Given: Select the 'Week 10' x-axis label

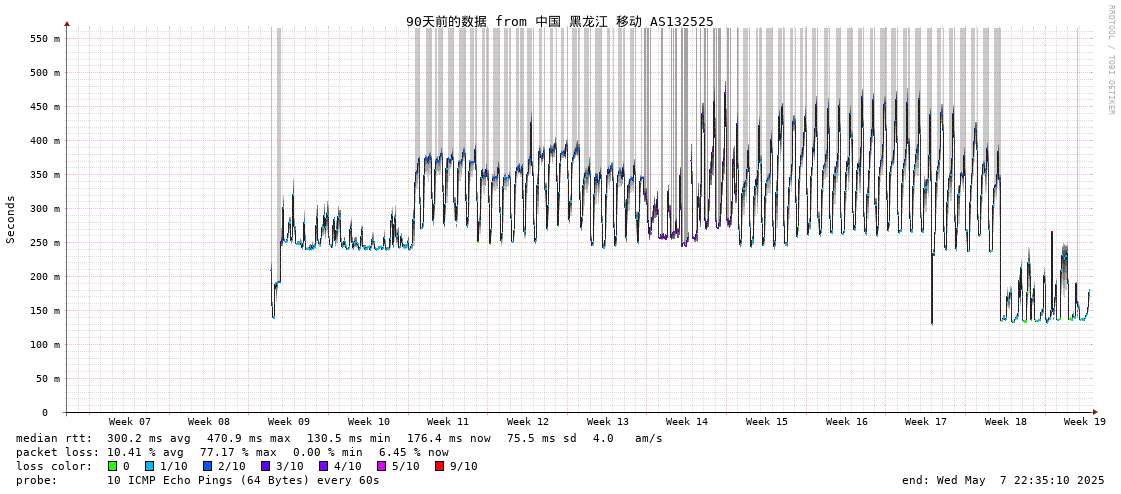Looking at the screenshot, I should point(369,422).
